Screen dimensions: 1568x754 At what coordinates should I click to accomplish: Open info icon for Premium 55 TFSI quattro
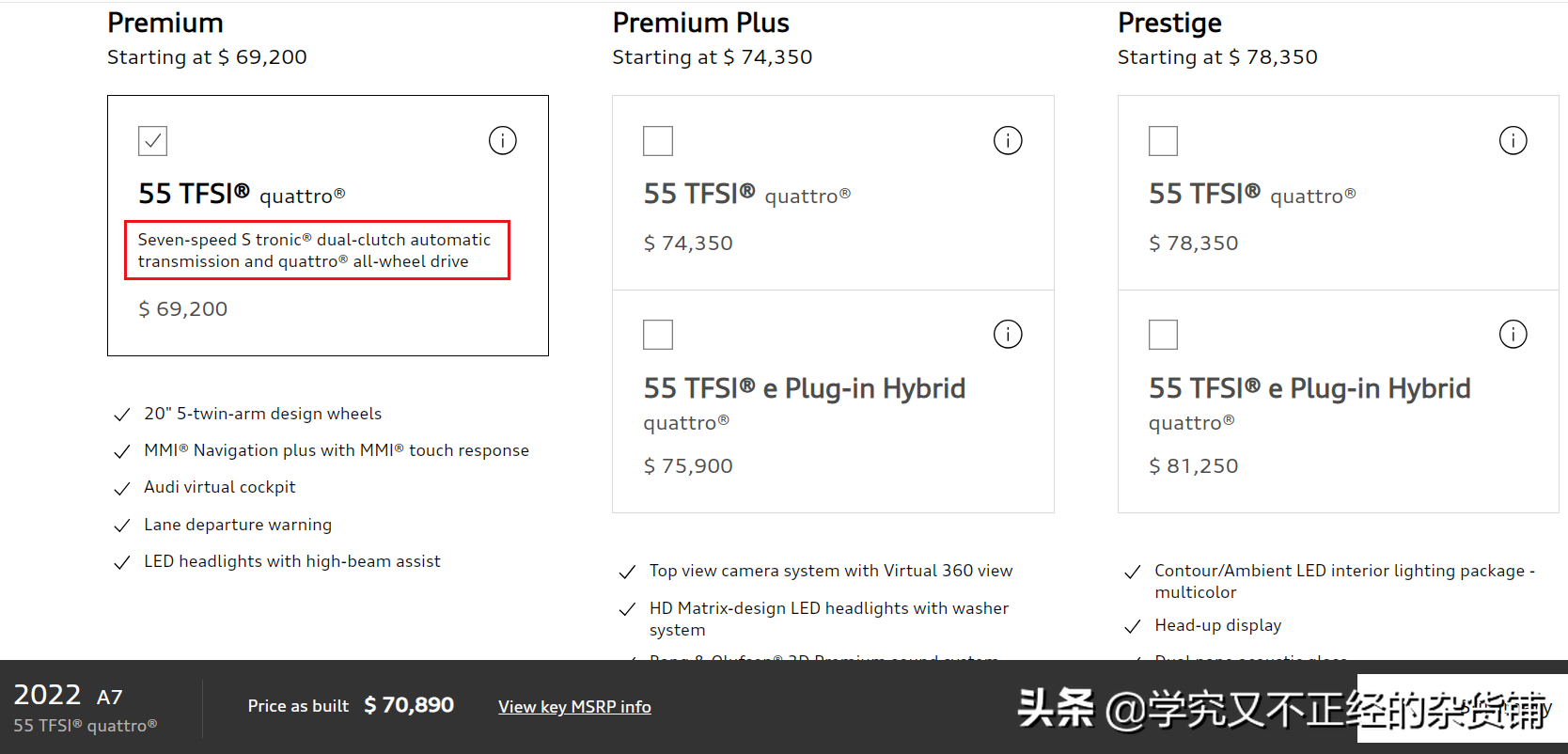[503, 141]
